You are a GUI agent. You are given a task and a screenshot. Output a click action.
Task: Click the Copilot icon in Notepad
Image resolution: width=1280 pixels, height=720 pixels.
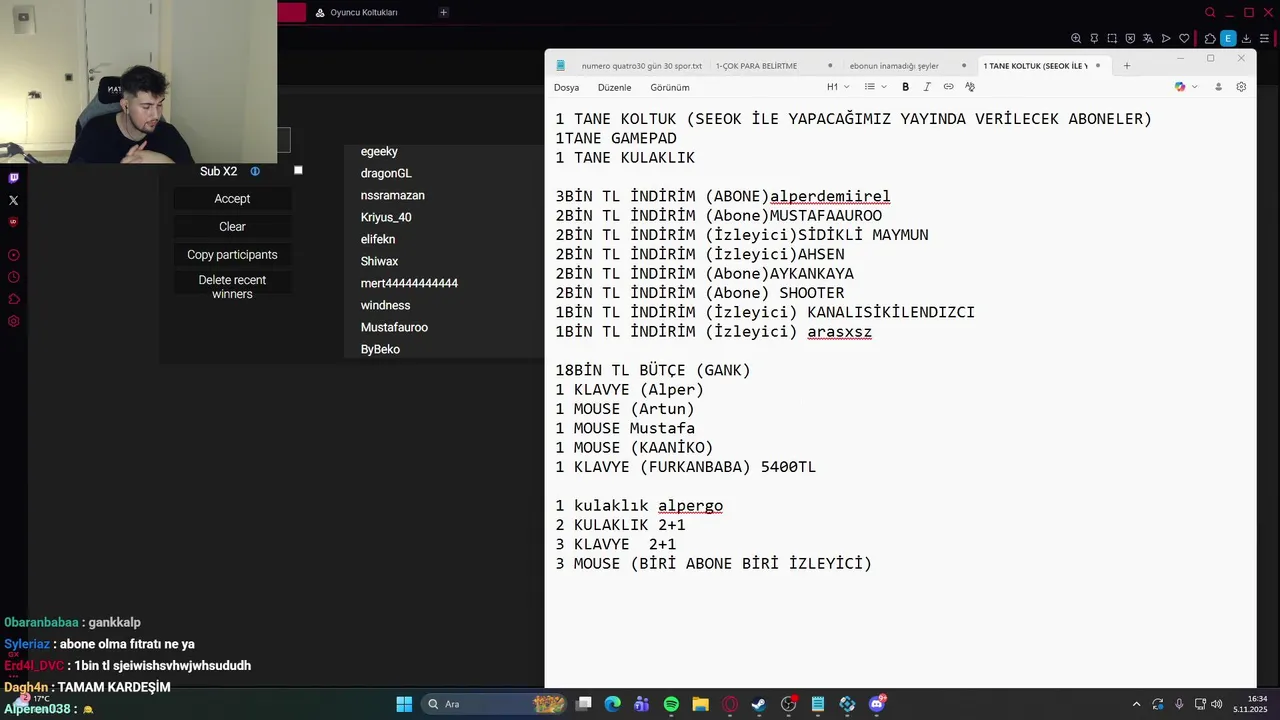click(1180, 87)
